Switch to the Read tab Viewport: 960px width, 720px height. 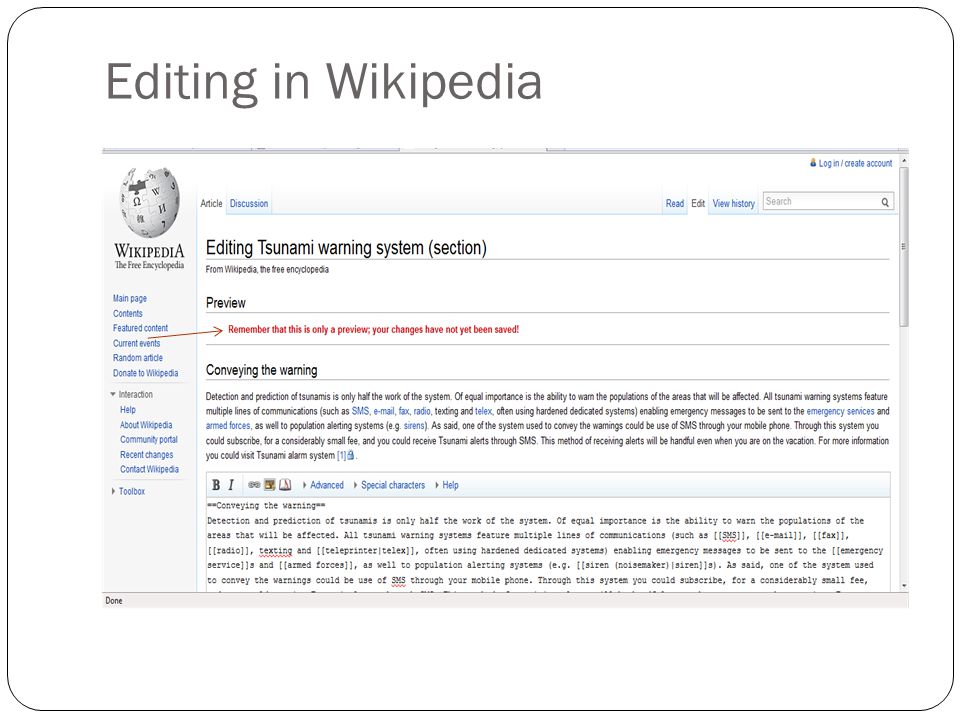(675, 203)
